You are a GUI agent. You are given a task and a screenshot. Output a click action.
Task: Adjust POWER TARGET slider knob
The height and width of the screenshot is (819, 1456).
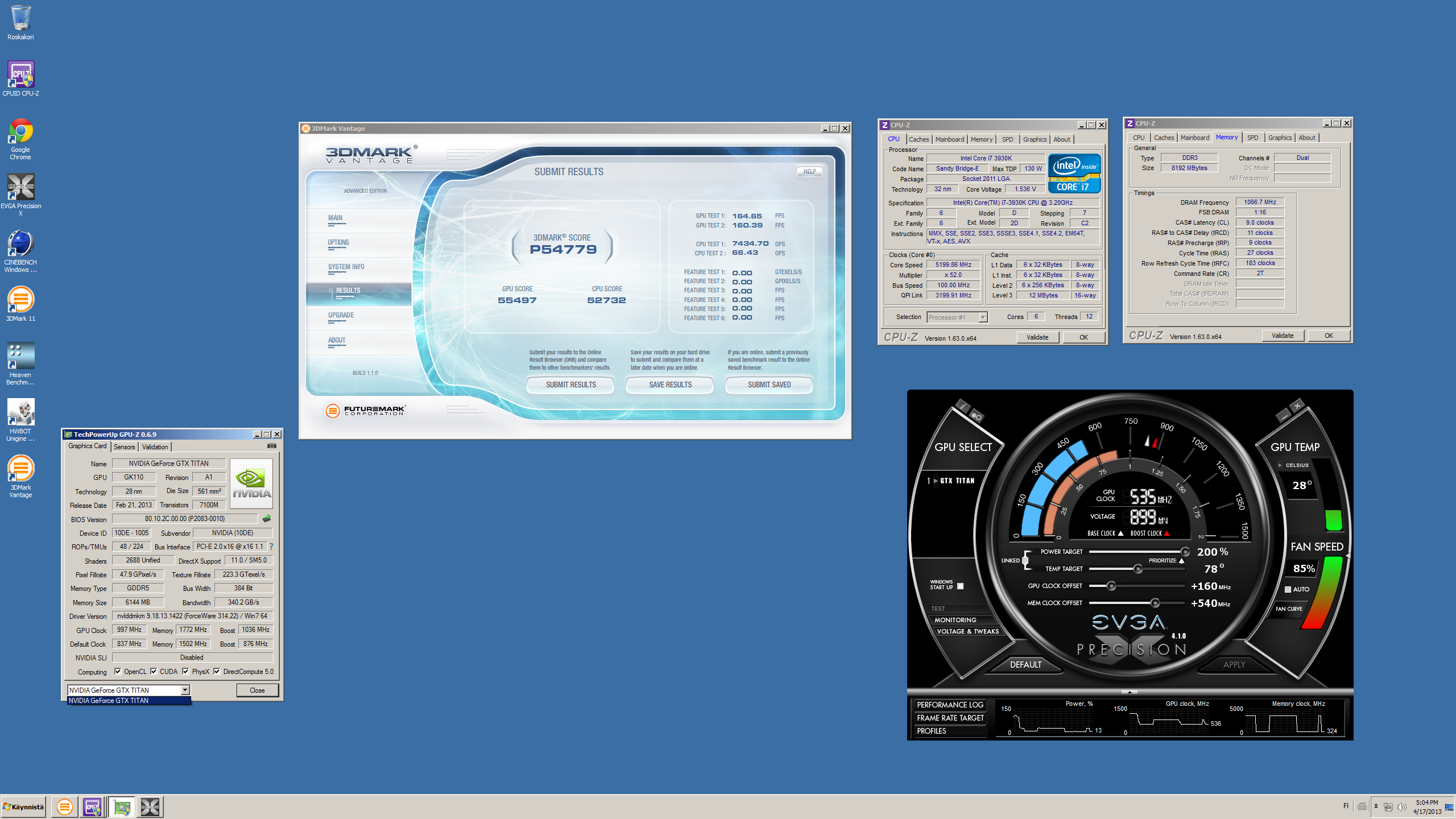[1185, 552]
